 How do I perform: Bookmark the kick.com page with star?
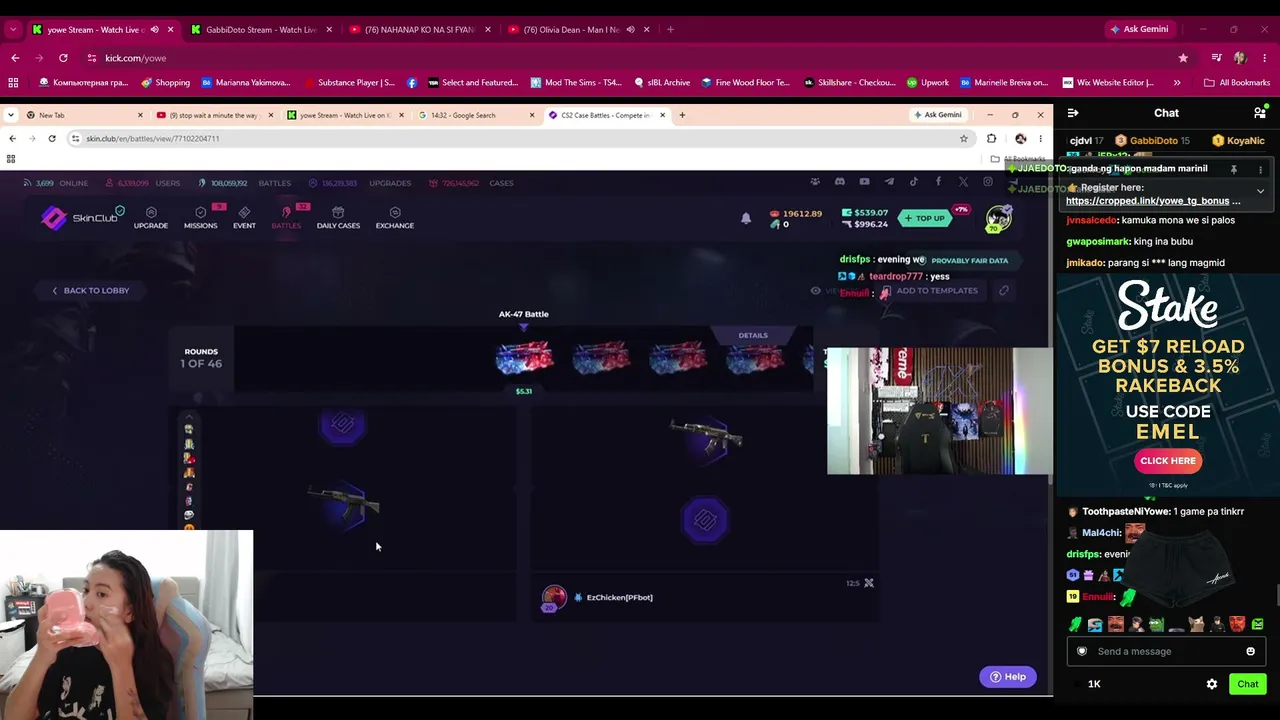pos(1183,58)
